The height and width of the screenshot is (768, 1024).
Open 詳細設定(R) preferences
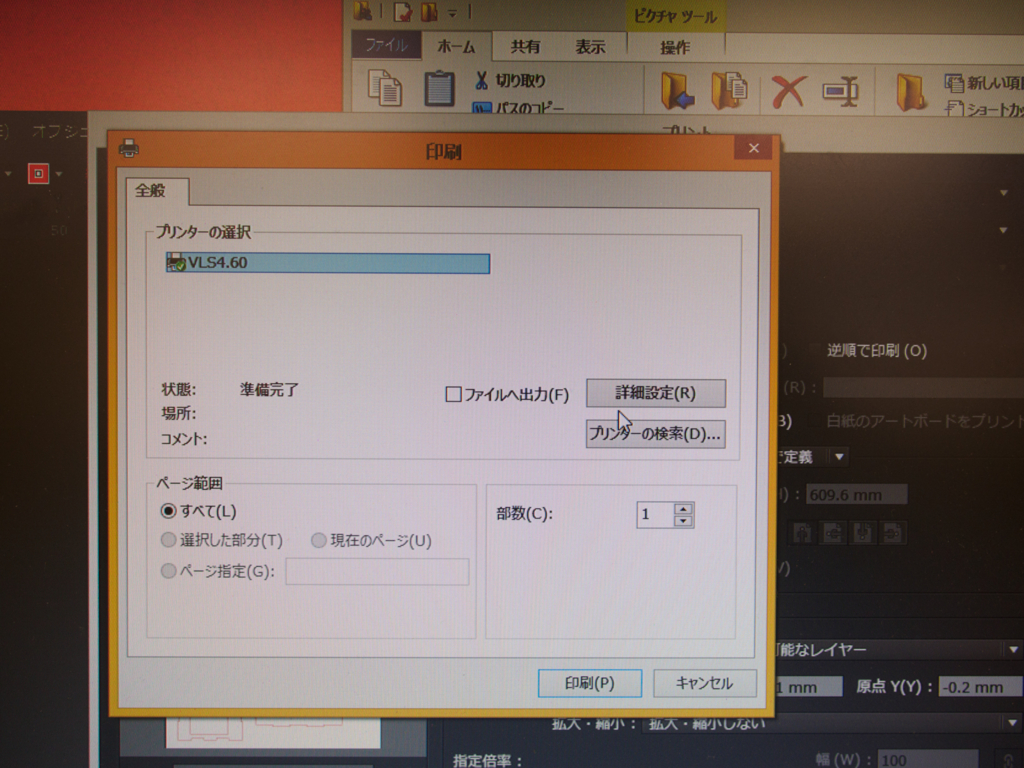pyautogui.click(x=656, y=393)
